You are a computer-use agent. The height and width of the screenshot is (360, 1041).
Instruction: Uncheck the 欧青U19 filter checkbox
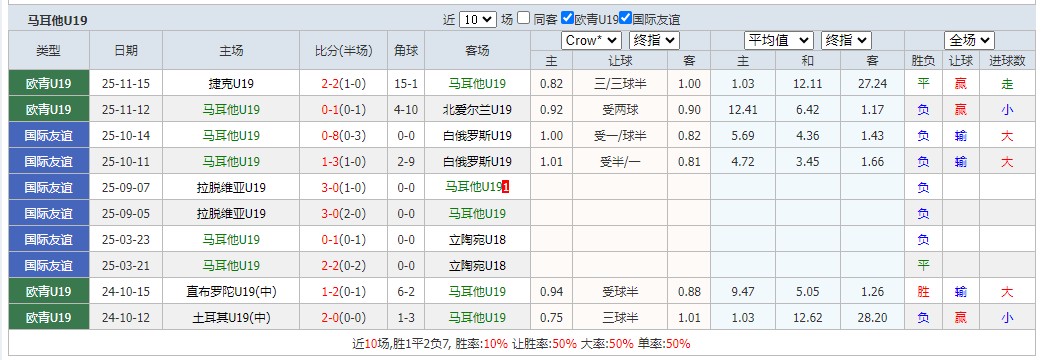pos(567,18)
